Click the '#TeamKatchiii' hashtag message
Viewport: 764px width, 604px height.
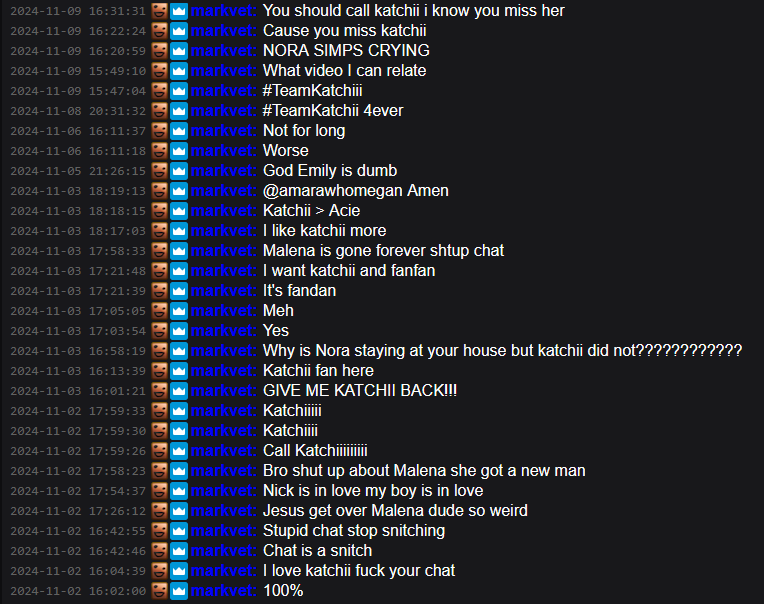pos(313,91)
